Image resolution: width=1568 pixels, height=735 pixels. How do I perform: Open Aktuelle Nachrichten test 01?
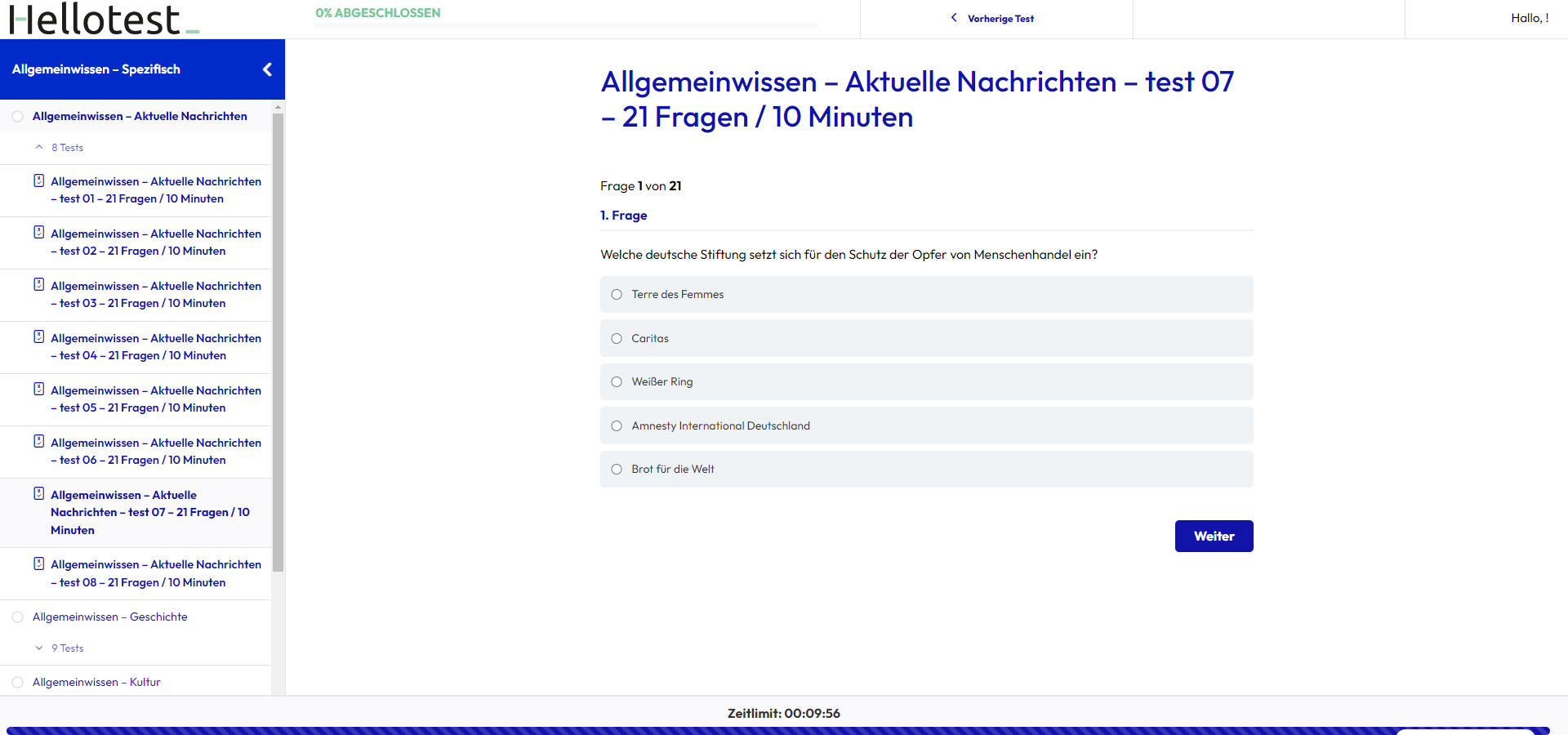(156, 190)
